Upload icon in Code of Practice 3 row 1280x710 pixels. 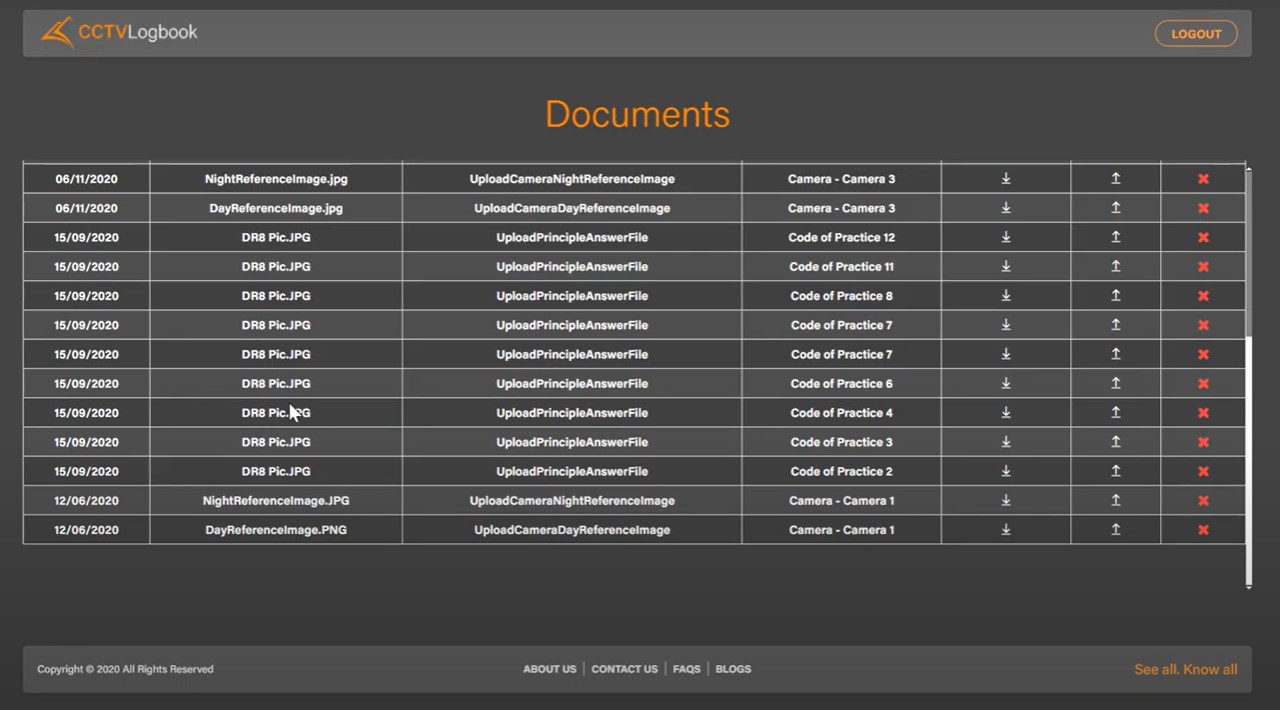click(1116, 442)
